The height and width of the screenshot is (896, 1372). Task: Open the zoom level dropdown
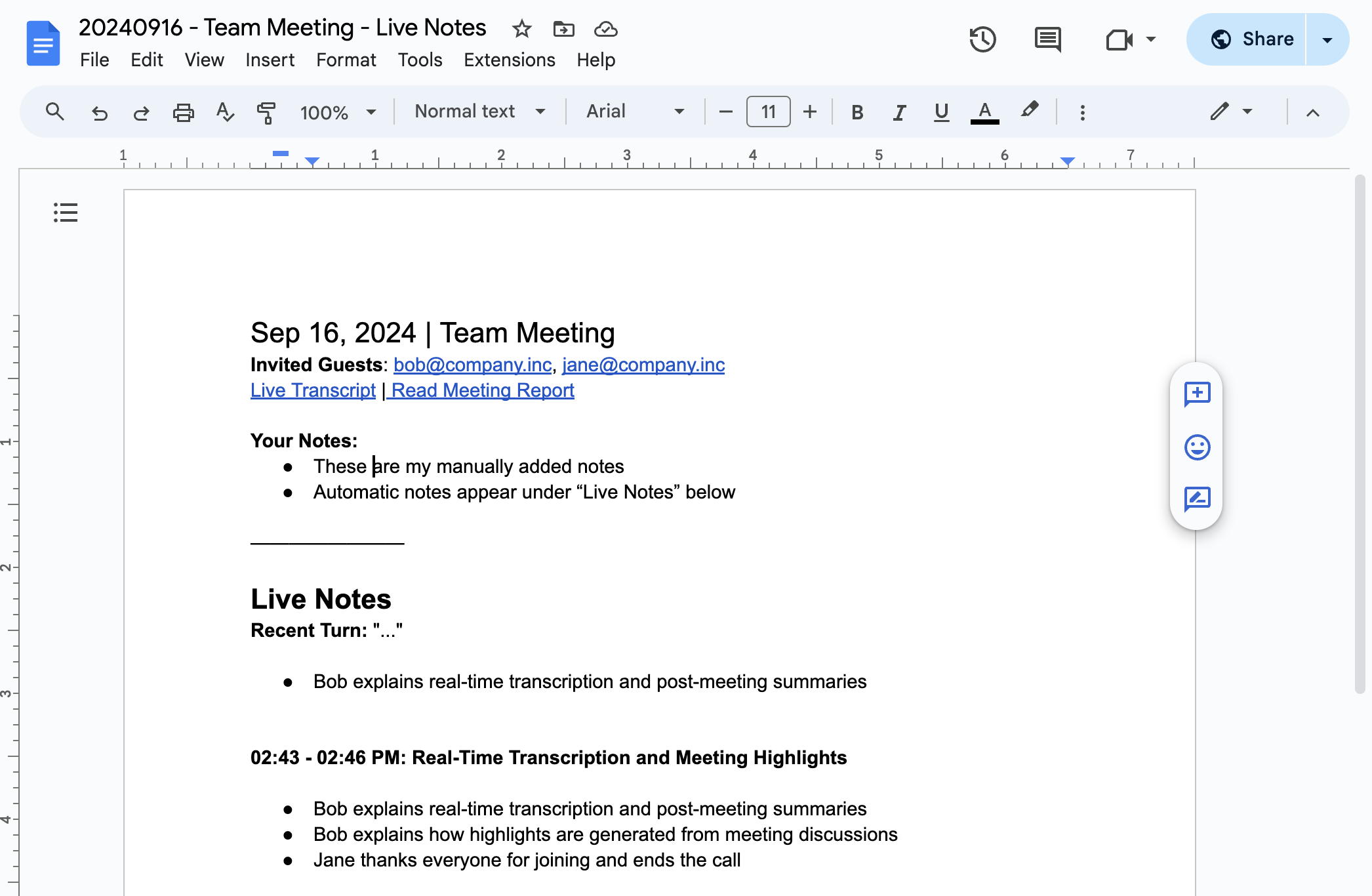click(x=338, y=112)
